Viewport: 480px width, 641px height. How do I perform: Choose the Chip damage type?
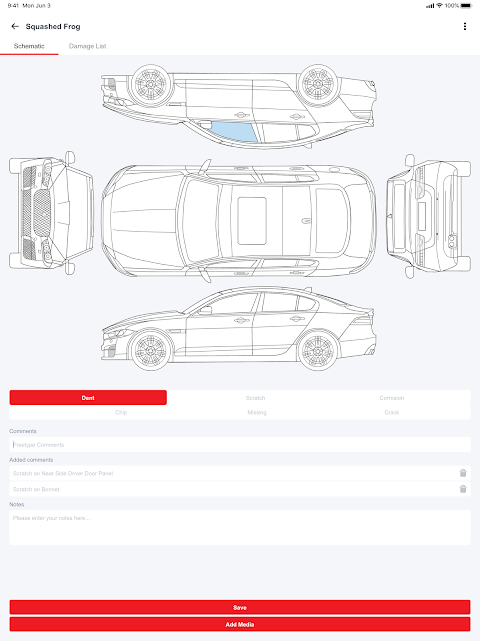[121, 412]
